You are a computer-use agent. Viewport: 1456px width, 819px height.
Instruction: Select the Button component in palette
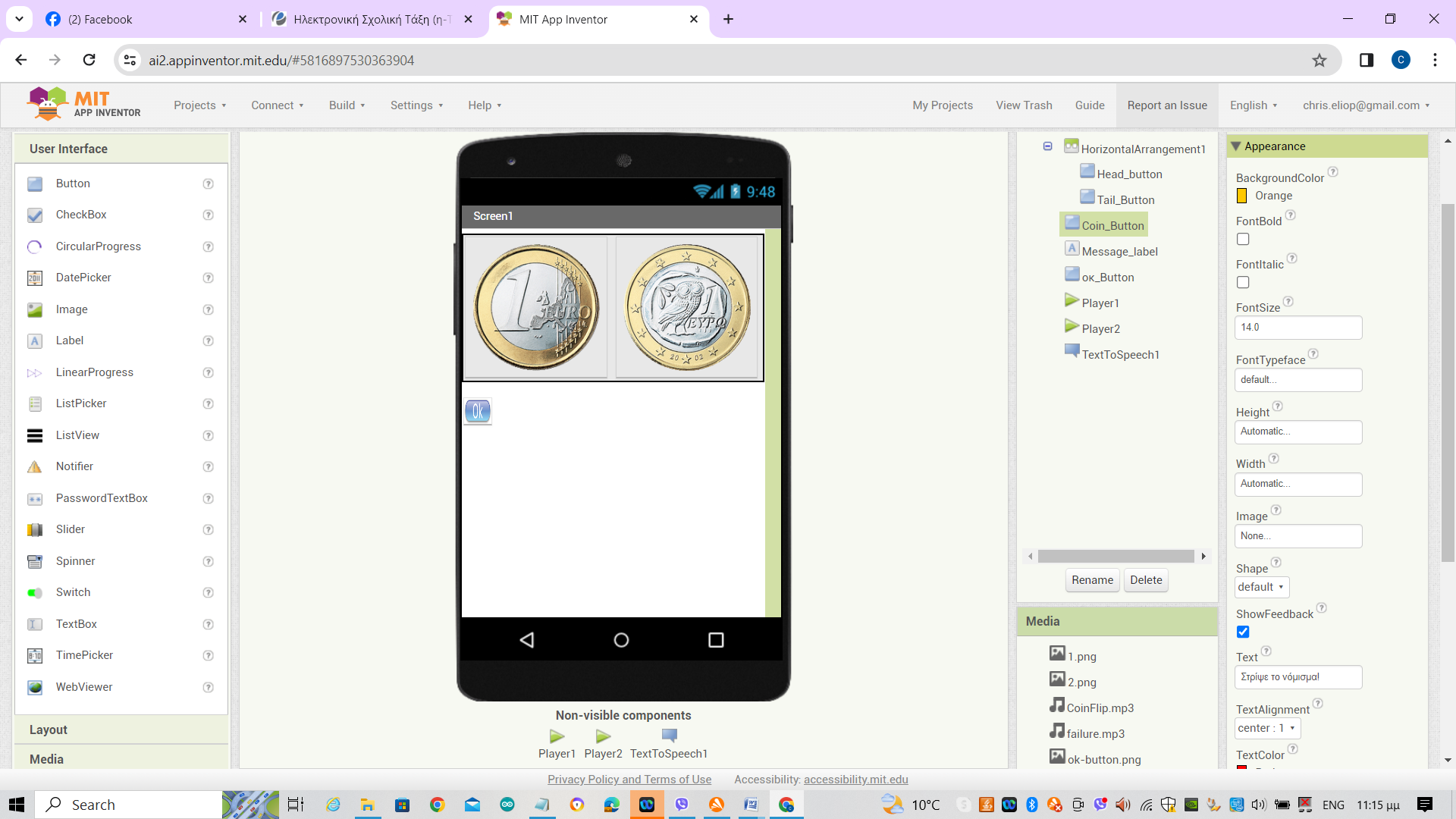click(x=73, y=184)
